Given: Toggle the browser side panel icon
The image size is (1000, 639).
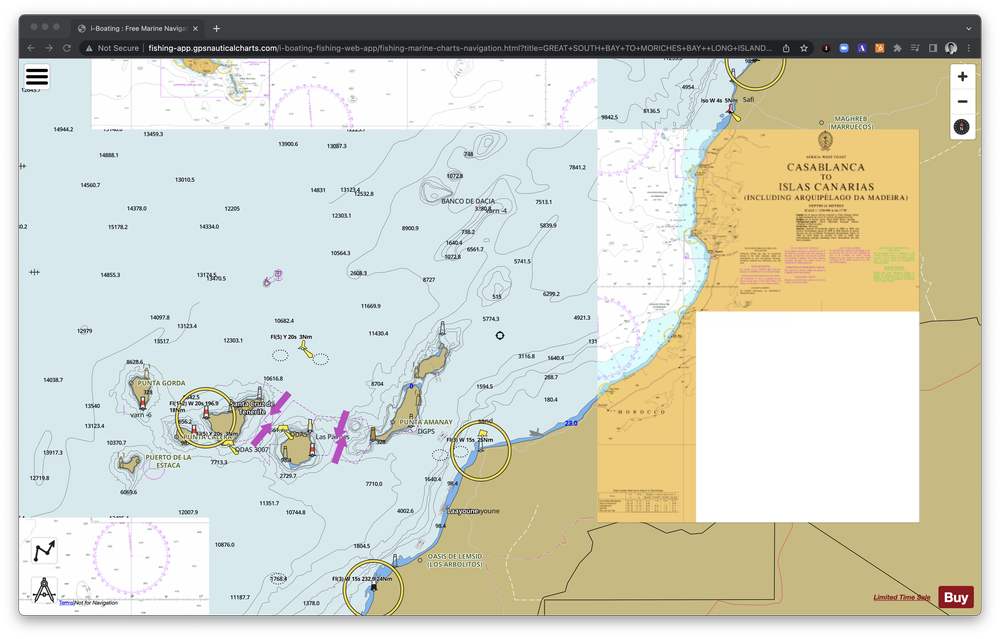Looking at the screenshot, I should [933, 48].
